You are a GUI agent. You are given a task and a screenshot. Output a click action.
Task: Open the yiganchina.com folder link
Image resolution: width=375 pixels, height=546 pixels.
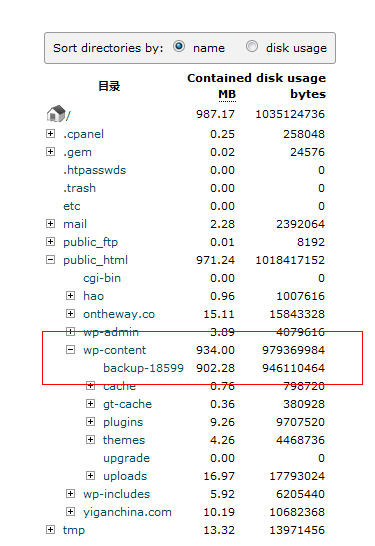tap(127, 512)
